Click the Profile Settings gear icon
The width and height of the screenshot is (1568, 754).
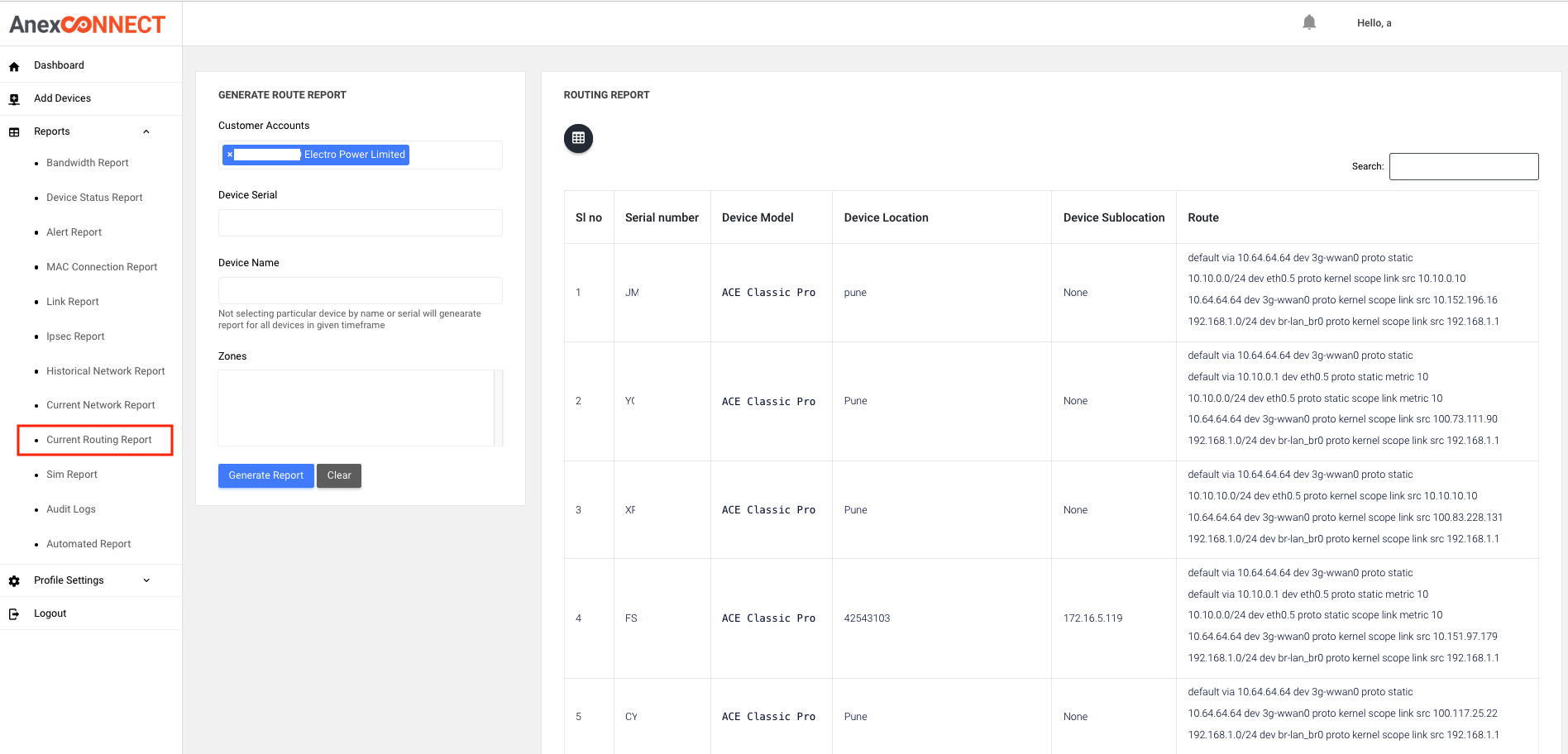pos(14,581)
